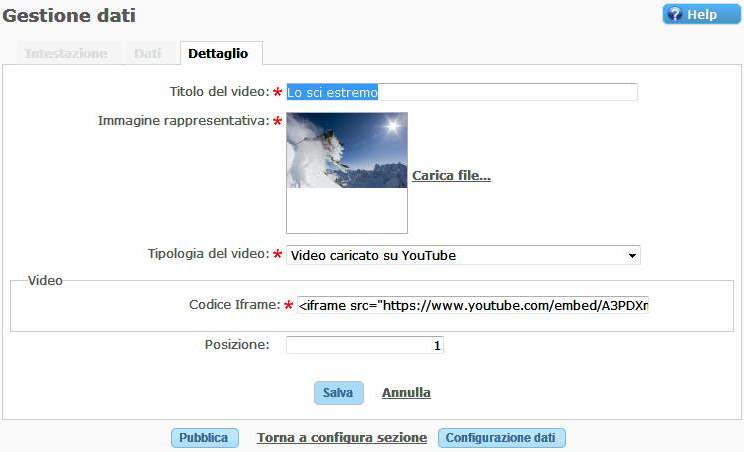
Task: Click inside the Codice Iframe field
Action: tap(473, 305)
